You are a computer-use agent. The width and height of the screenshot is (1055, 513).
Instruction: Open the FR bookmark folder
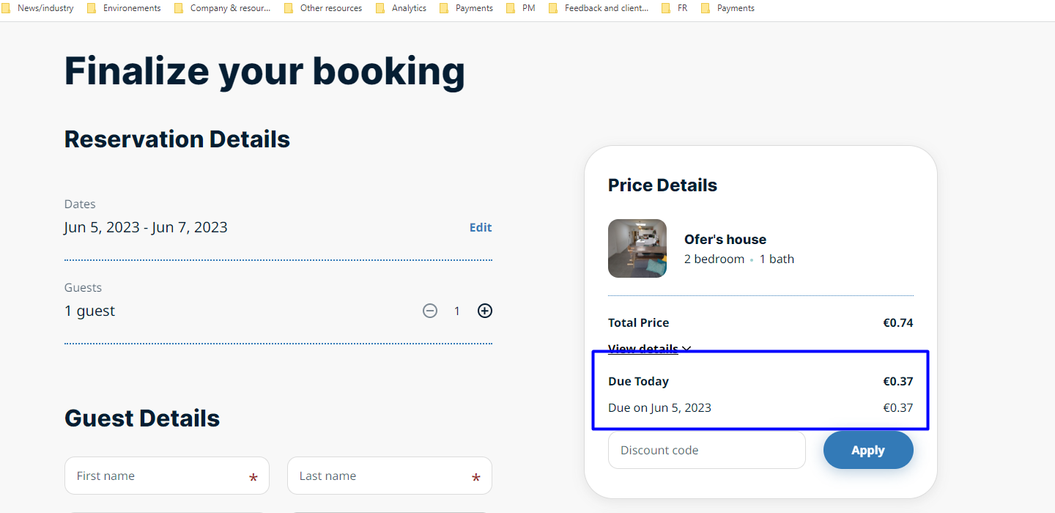[x=675, y=8]
